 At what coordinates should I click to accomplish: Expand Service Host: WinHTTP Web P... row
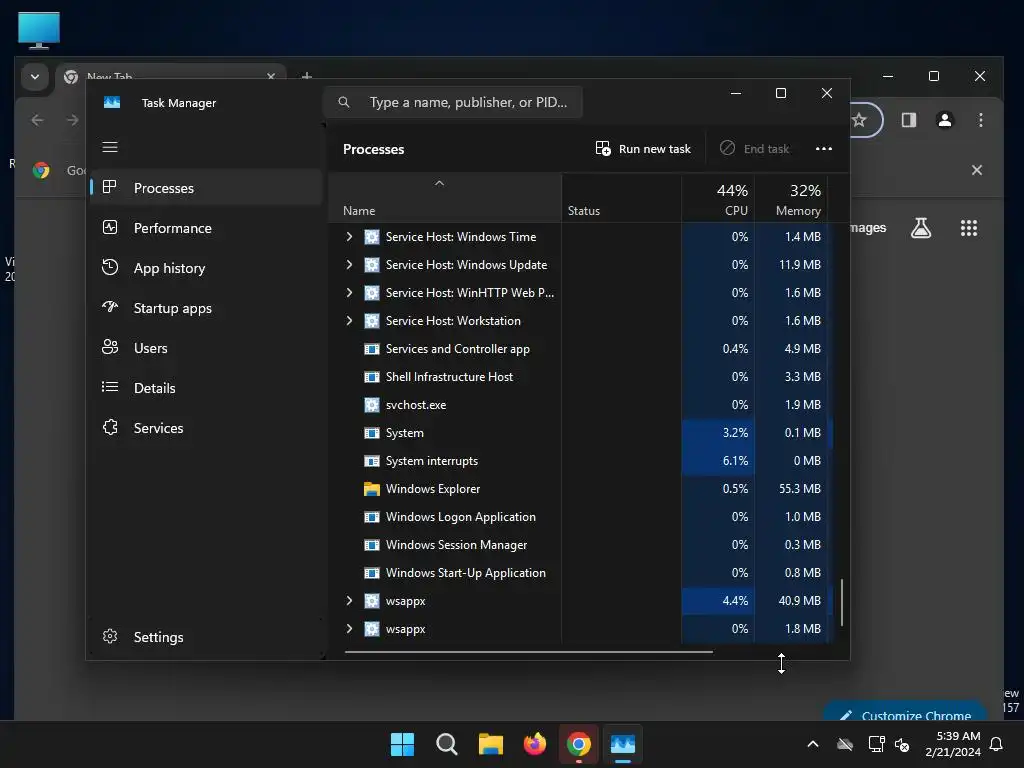[x=349, y=293]
